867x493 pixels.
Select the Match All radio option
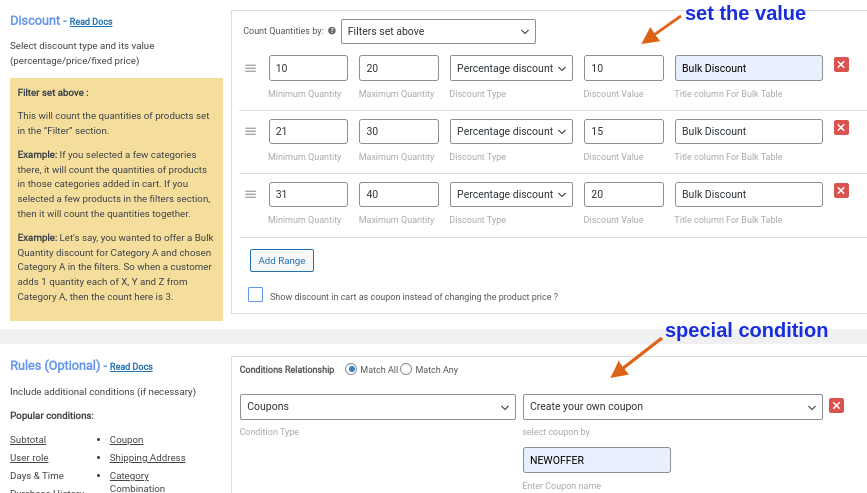[x=351, y=370]
